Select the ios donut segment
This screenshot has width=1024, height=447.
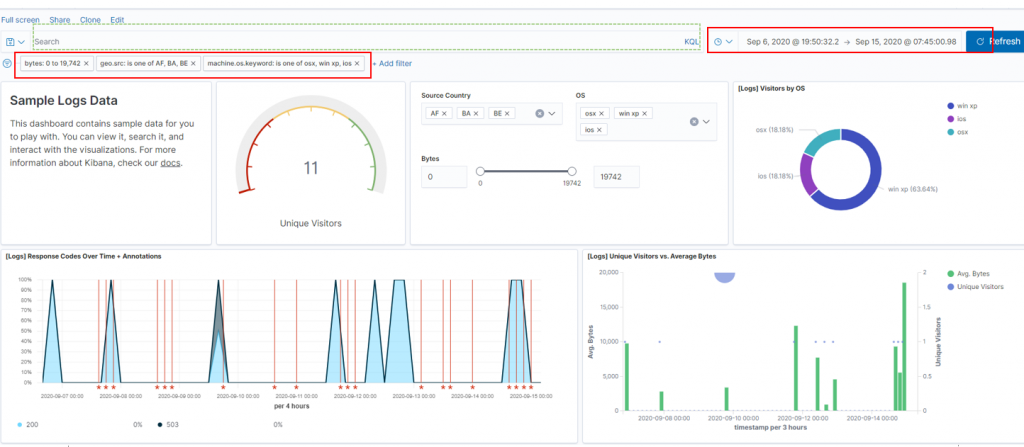point(805,176)
